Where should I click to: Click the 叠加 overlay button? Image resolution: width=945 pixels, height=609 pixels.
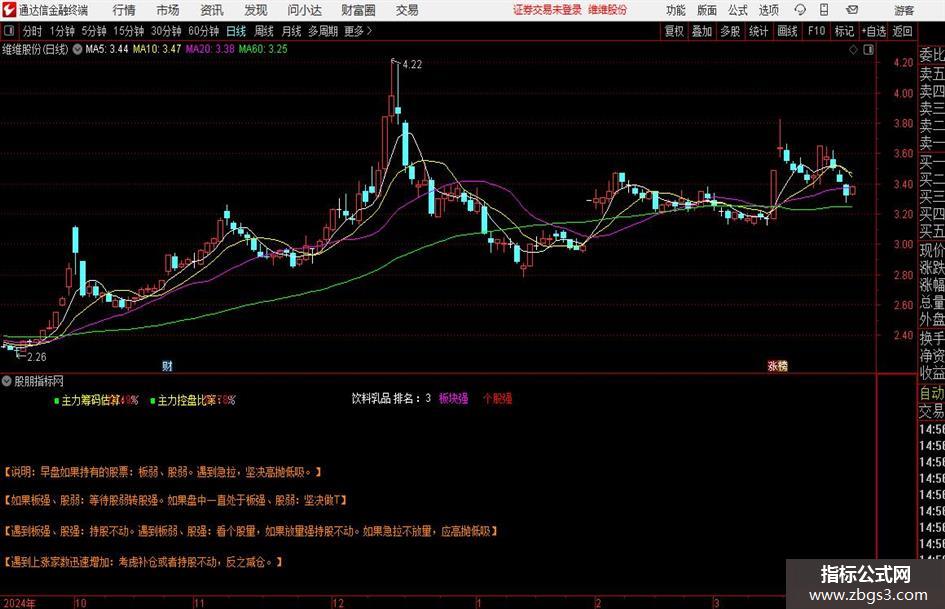(x=702, y=31)
